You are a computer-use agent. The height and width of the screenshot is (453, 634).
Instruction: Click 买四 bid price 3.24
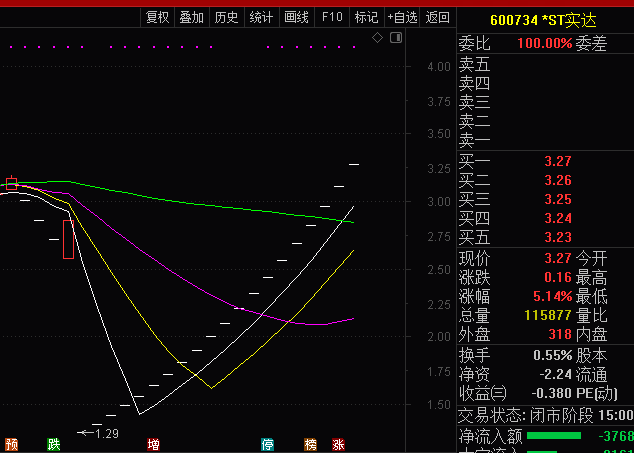(x=558, y=218)
